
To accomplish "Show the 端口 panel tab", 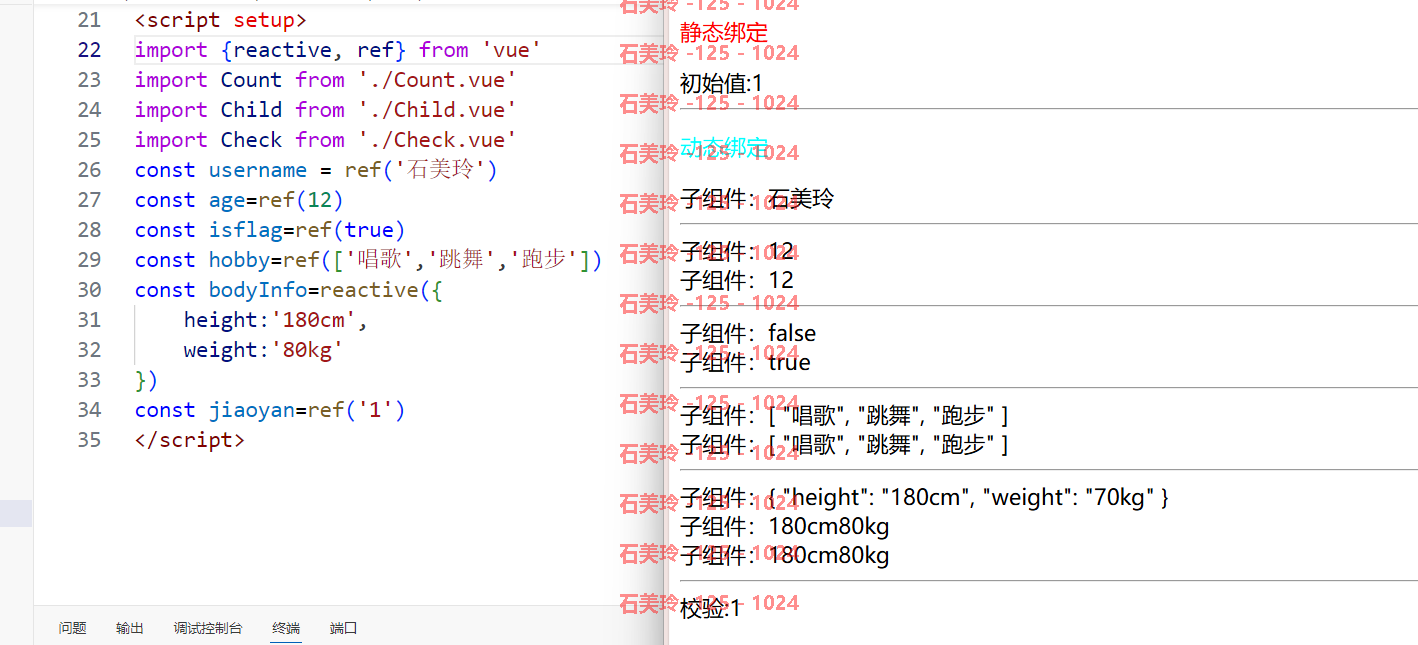I will click(x=344, y=628).
